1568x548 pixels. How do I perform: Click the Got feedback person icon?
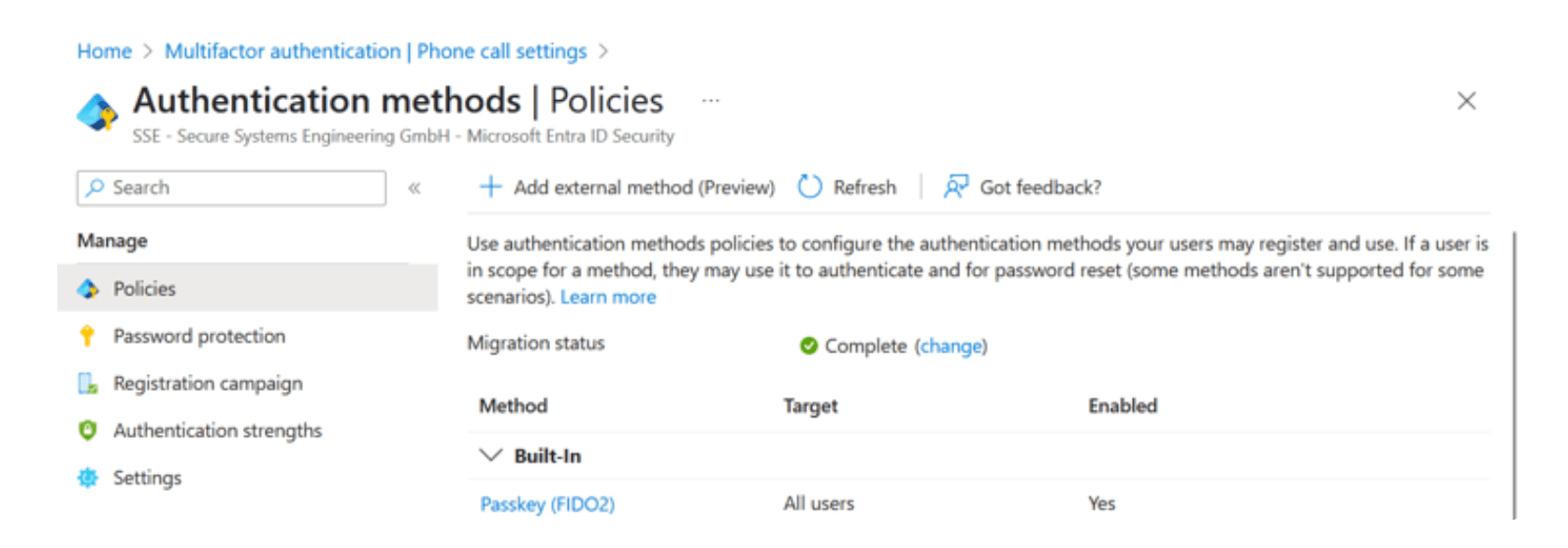coord(955,187)
